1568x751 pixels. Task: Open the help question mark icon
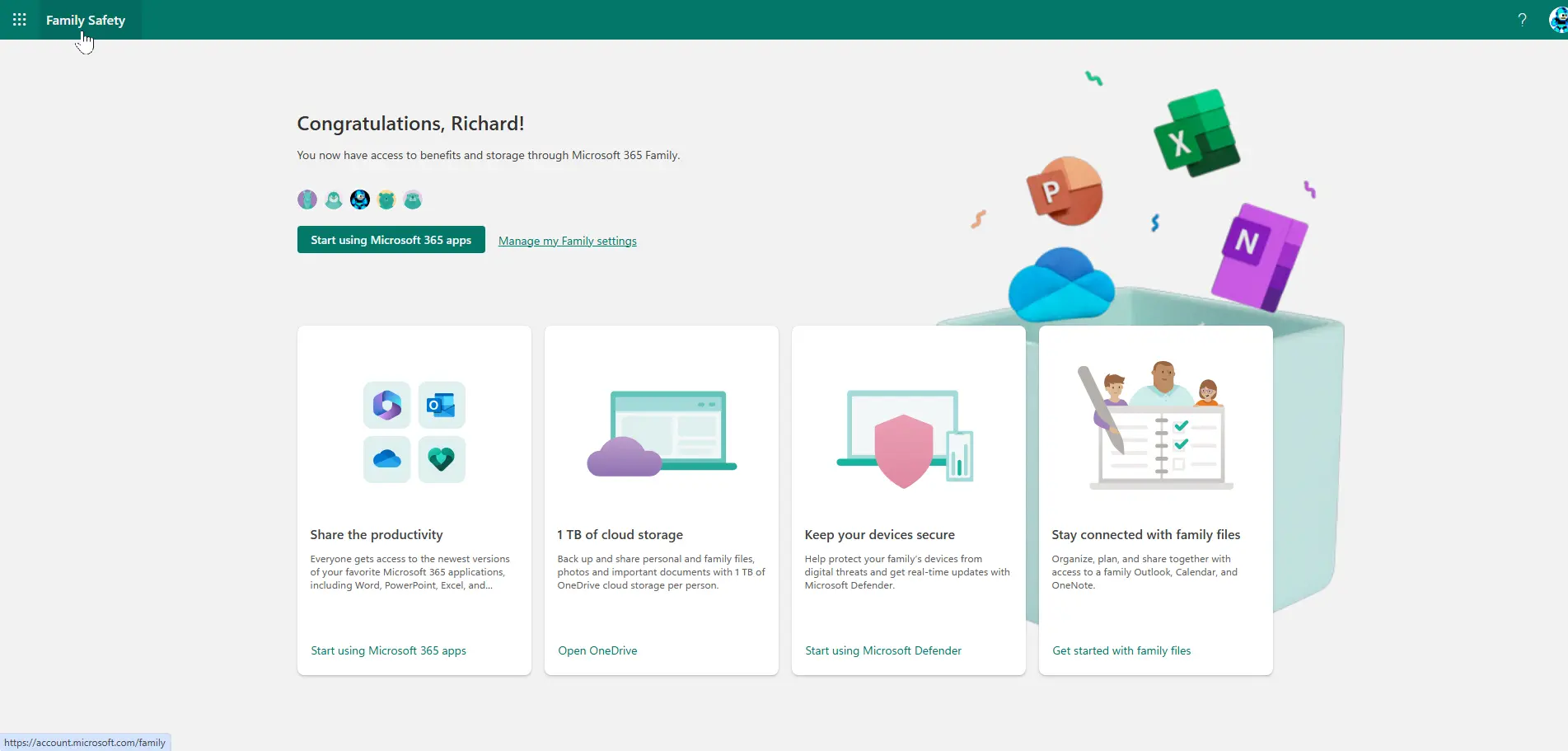tap(1522, 20)
